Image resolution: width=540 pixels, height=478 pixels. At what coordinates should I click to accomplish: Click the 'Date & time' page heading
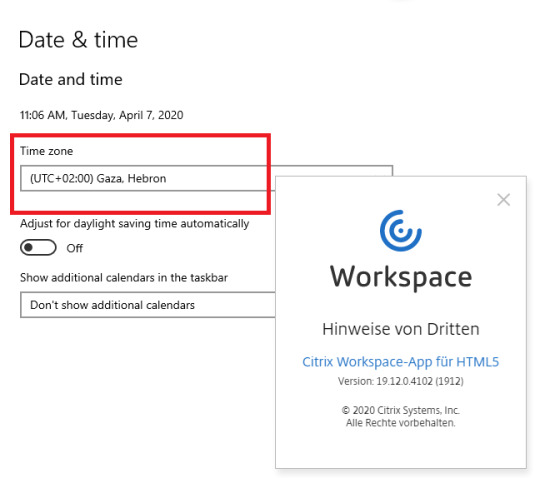79,40
